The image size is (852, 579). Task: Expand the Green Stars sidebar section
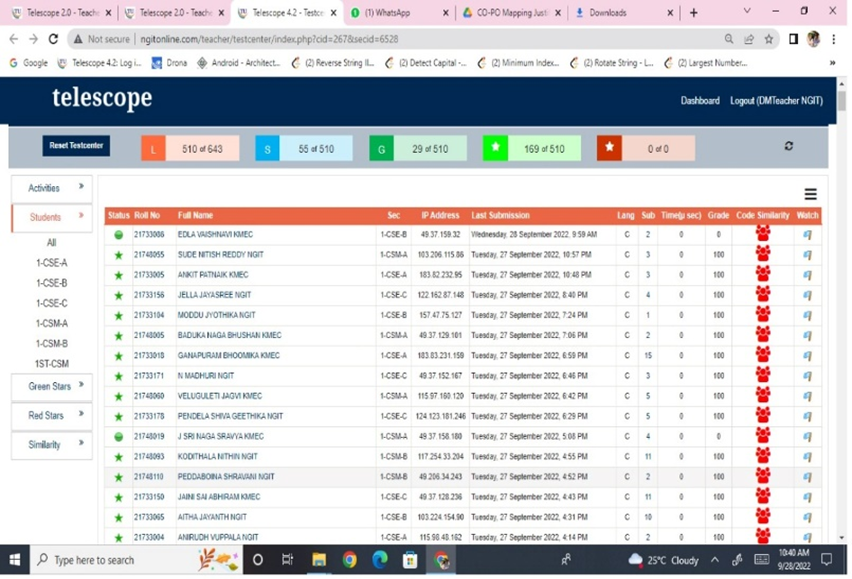[51, 386]
